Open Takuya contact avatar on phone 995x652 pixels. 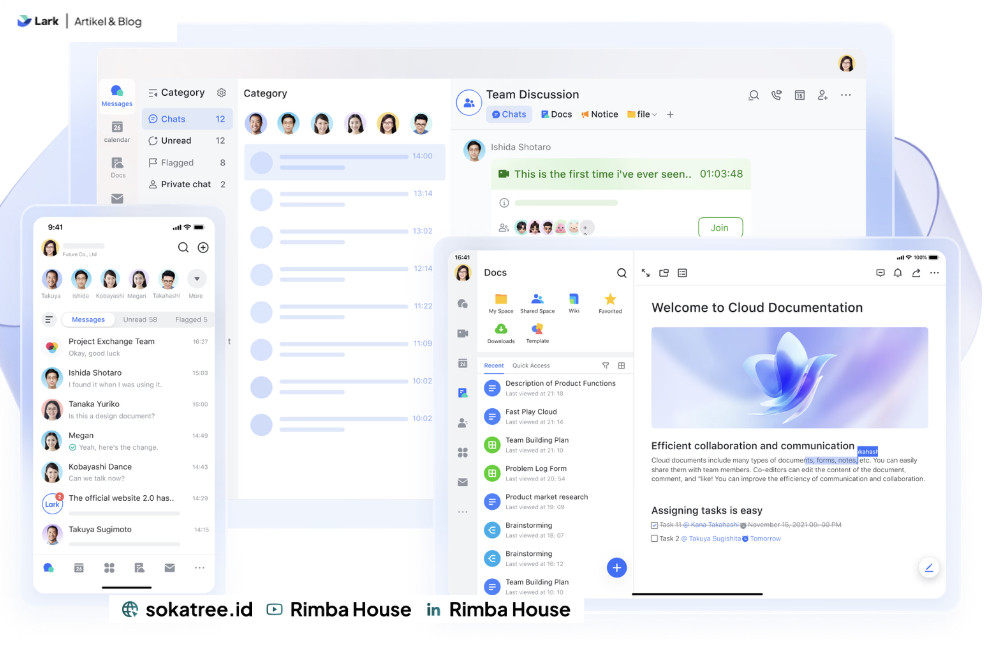point(51,279)
